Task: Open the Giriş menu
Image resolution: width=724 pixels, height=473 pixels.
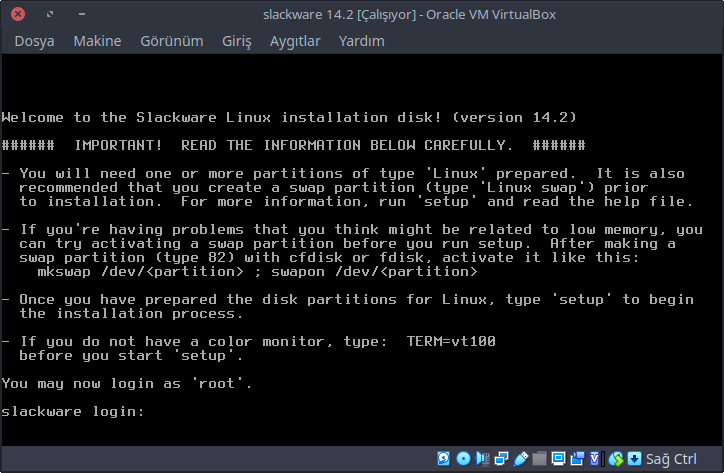Action: point(237,41)
